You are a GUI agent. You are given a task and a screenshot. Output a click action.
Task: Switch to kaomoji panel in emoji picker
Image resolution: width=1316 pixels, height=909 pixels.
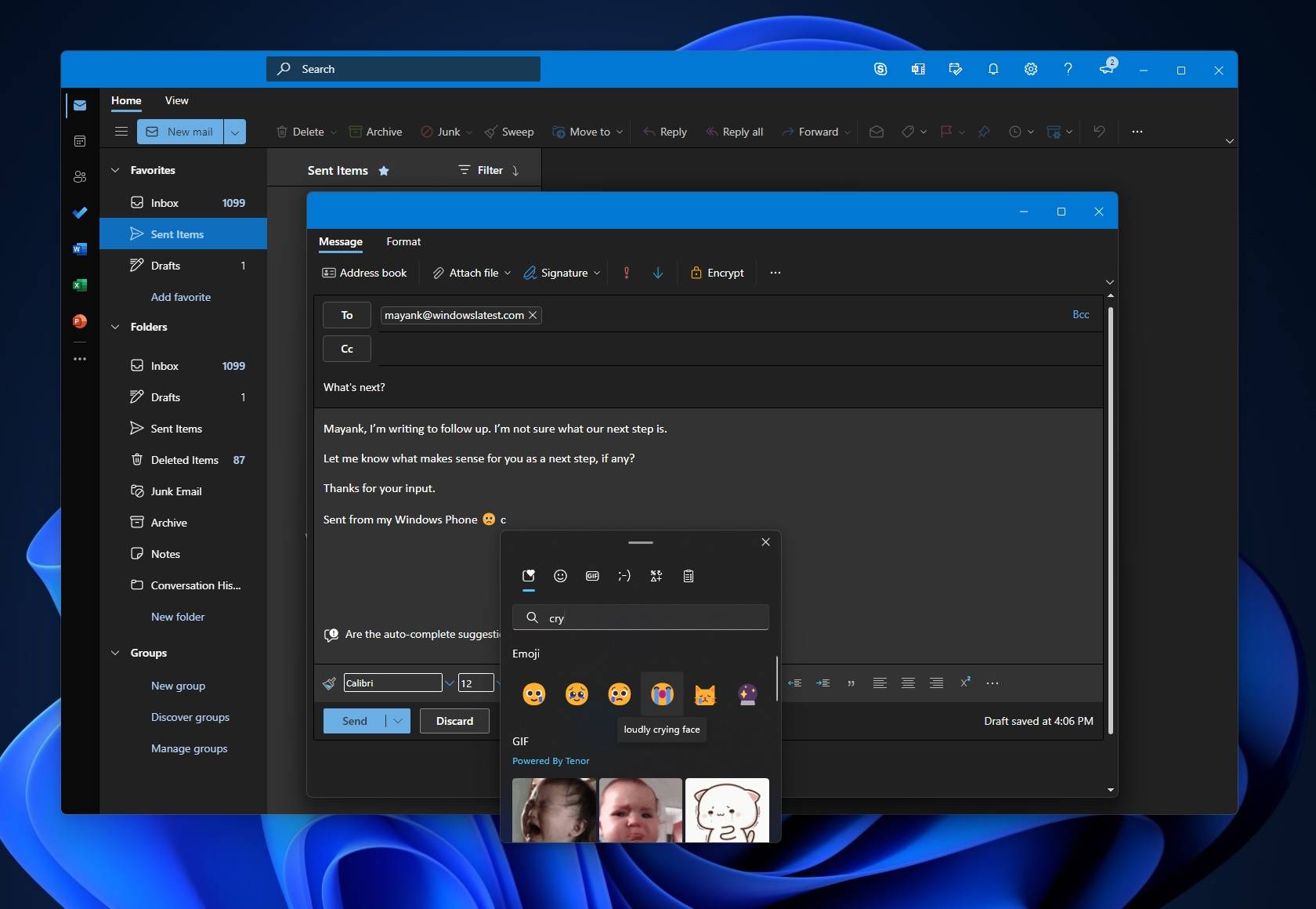tap(624, 576)
